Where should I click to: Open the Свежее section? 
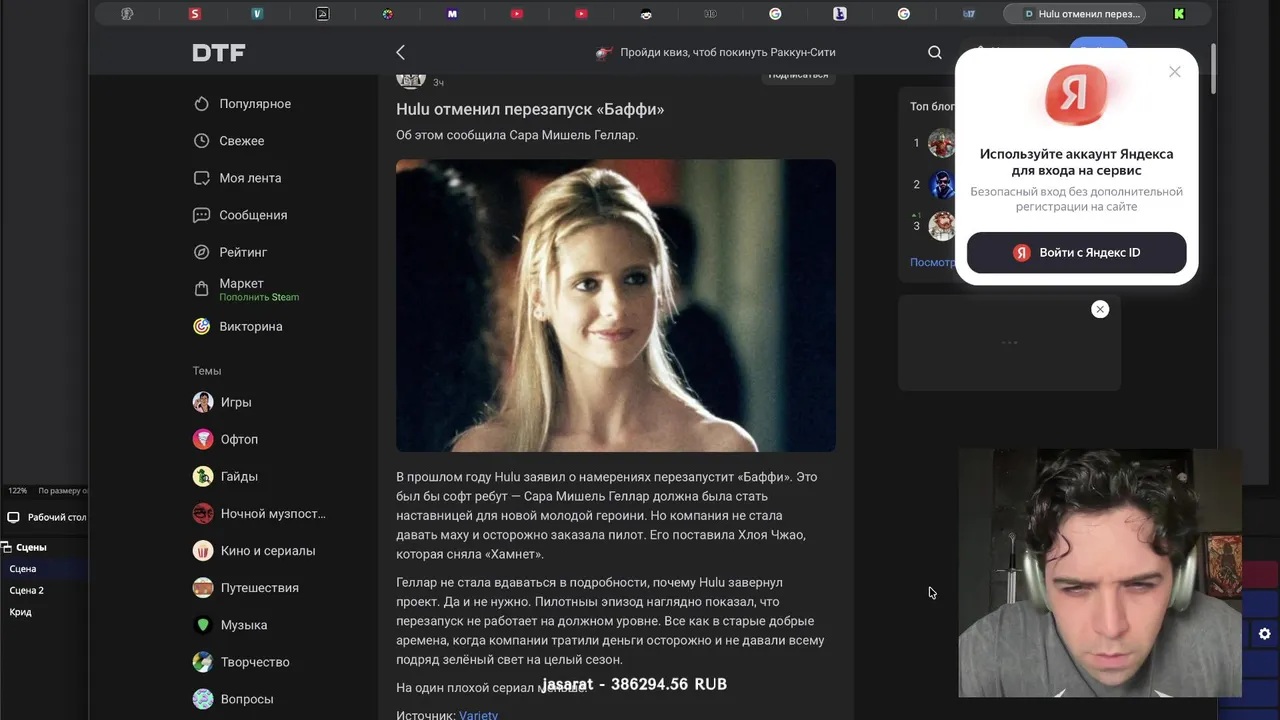point(242,141)
